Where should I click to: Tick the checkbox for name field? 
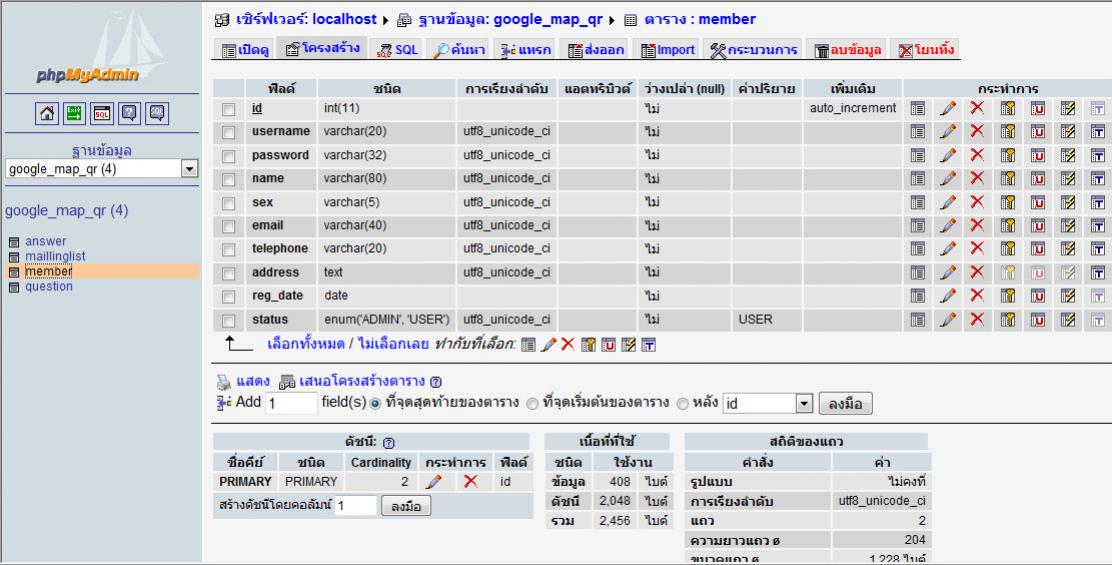click(228, 179)
